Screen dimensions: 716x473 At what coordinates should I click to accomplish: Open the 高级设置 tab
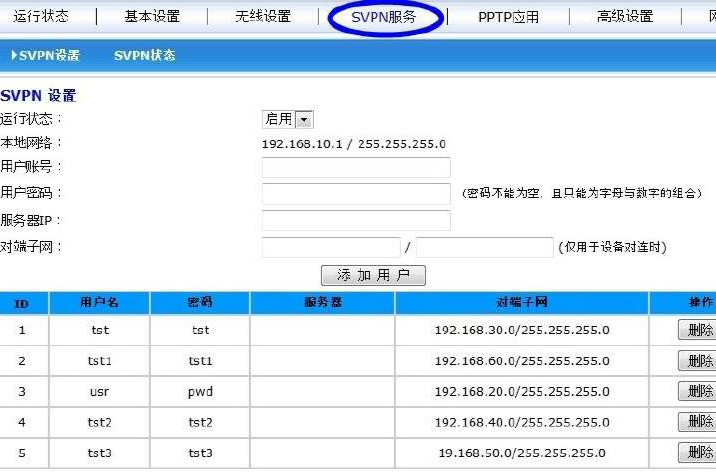(625, 16)
